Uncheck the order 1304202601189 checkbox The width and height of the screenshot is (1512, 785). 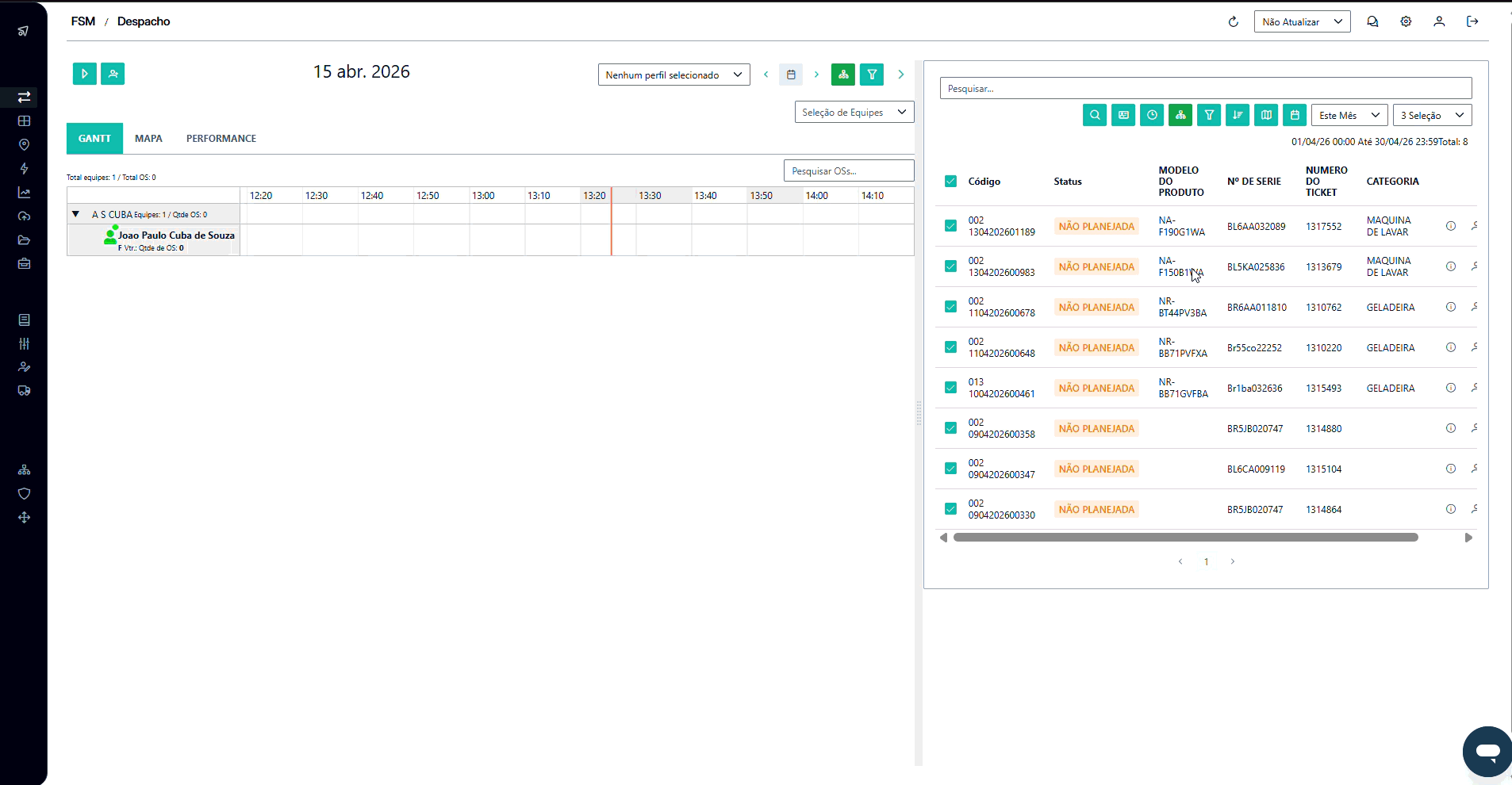click(x=950, y=226)
